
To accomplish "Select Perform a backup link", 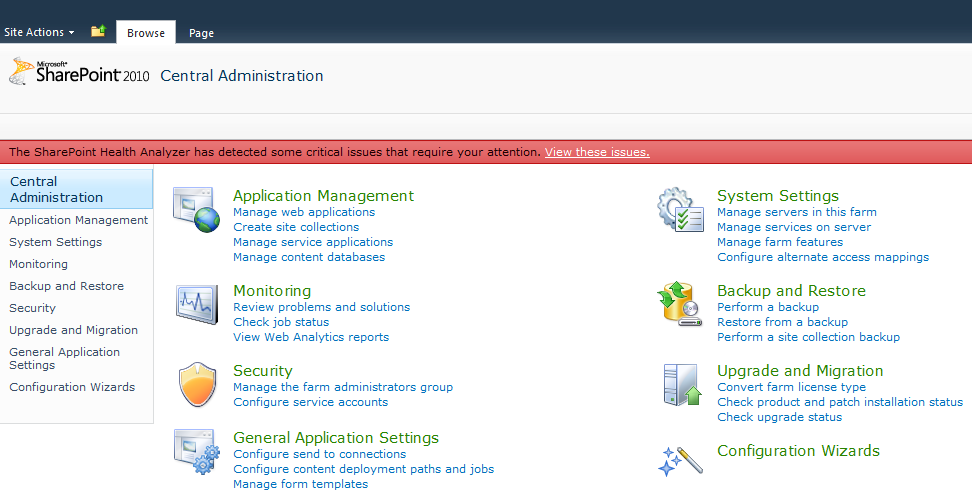I will pos(768,307).
